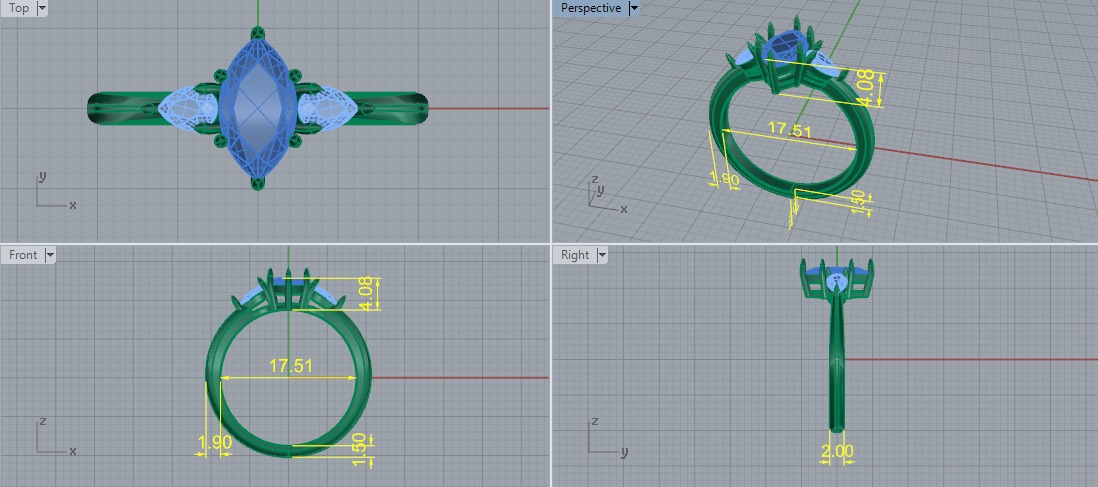Select the 2.00 dimension in Right view
Viewport: 1098px width, 487px height.
tap(837, 451)
